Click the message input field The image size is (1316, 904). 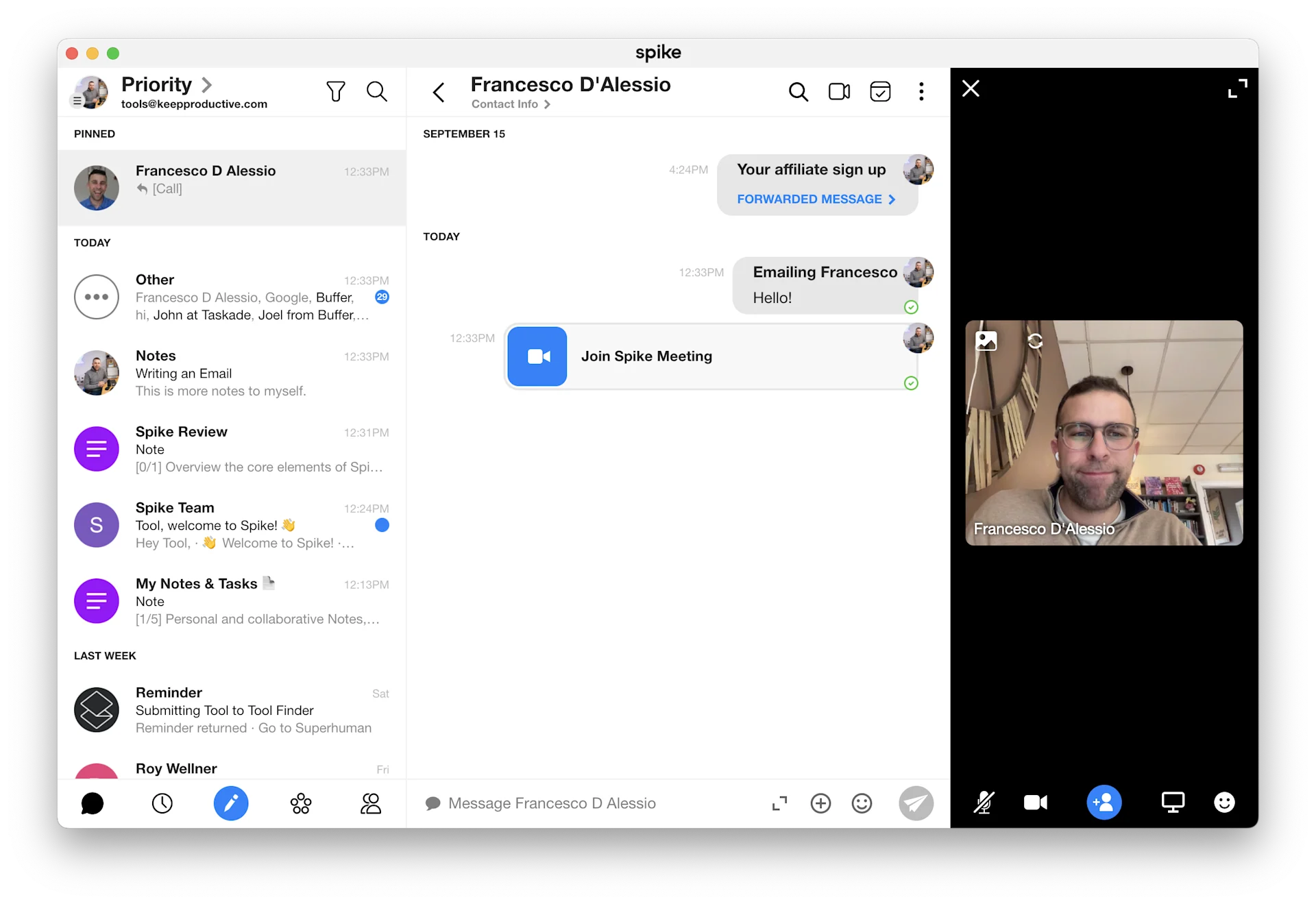[x=583, y=803]
